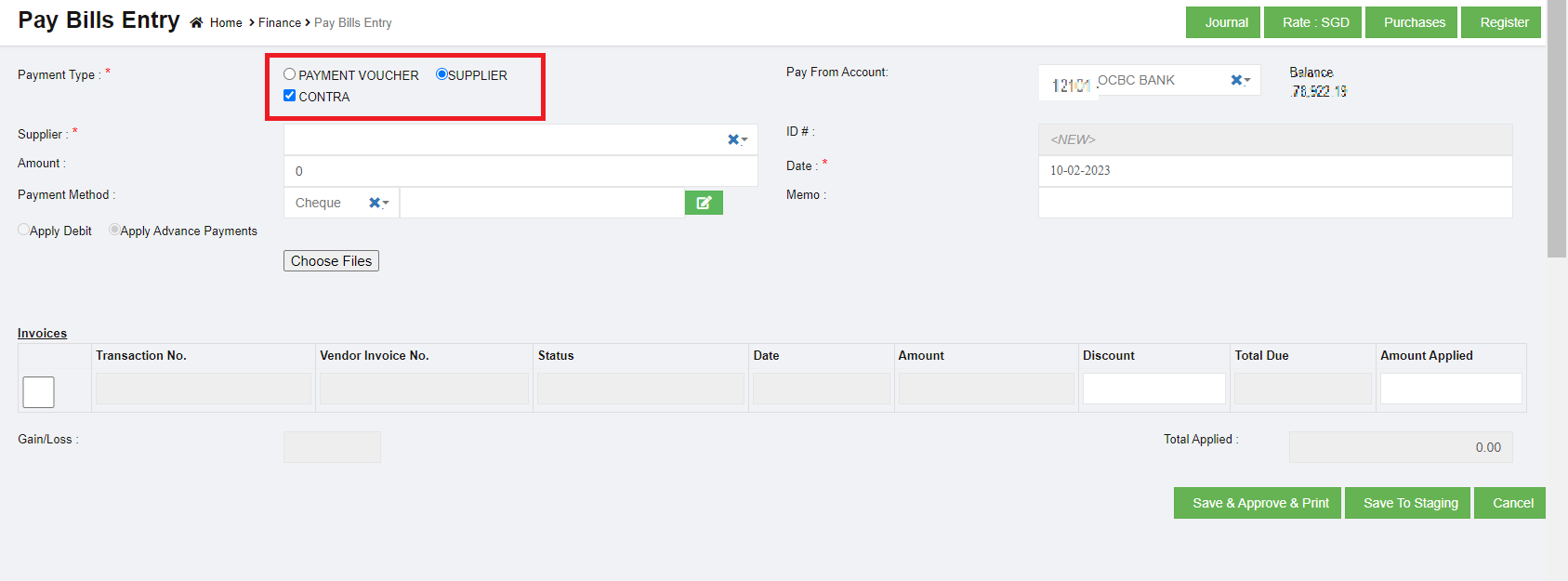This screenshot has height=581, width=1568.
Task: Clear the OCBC BANK account selection
Action: point(1236,81)
